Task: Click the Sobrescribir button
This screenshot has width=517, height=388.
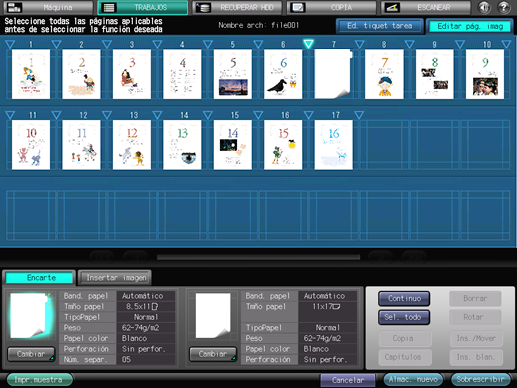Action: 481,379
